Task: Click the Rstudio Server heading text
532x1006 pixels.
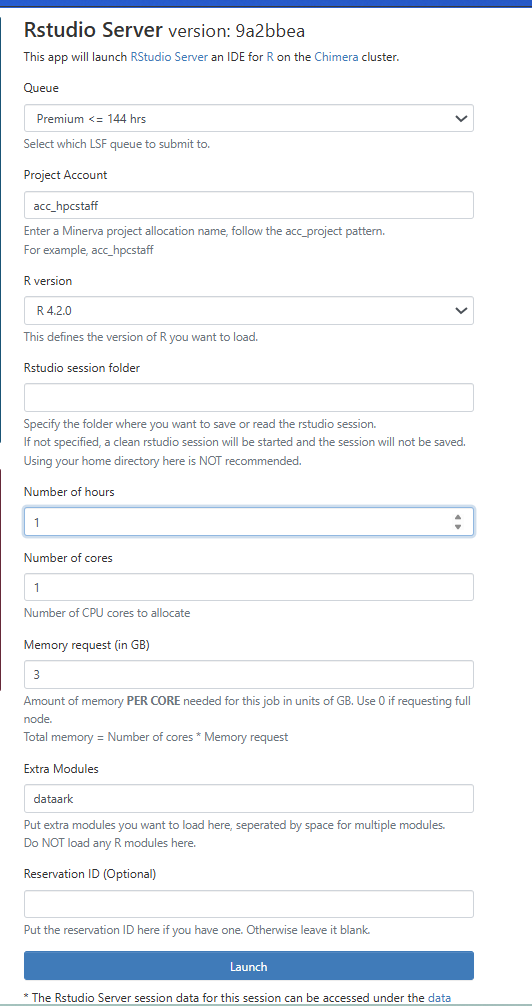Action: pyautogui.click(x=93, y=30)
